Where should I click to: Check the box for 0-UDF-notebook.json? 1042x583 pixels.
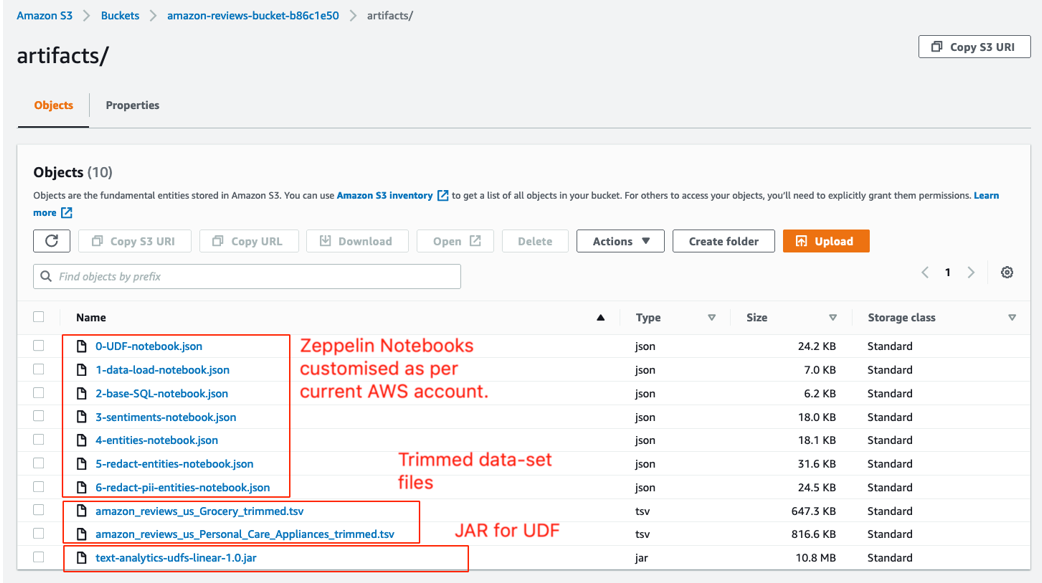pos(39,346)
